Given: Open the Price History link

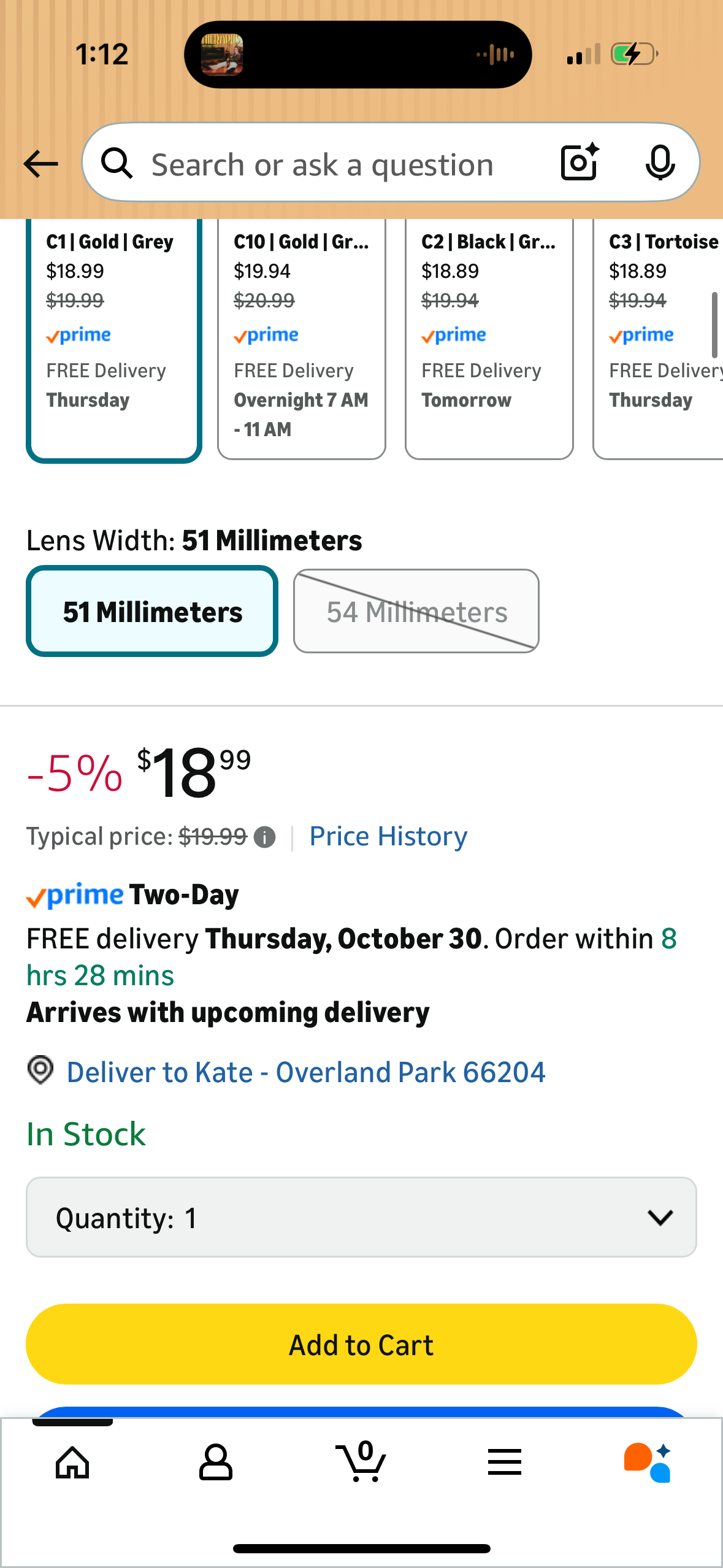Looking at the screenshot, I should (x=388, y=837).
